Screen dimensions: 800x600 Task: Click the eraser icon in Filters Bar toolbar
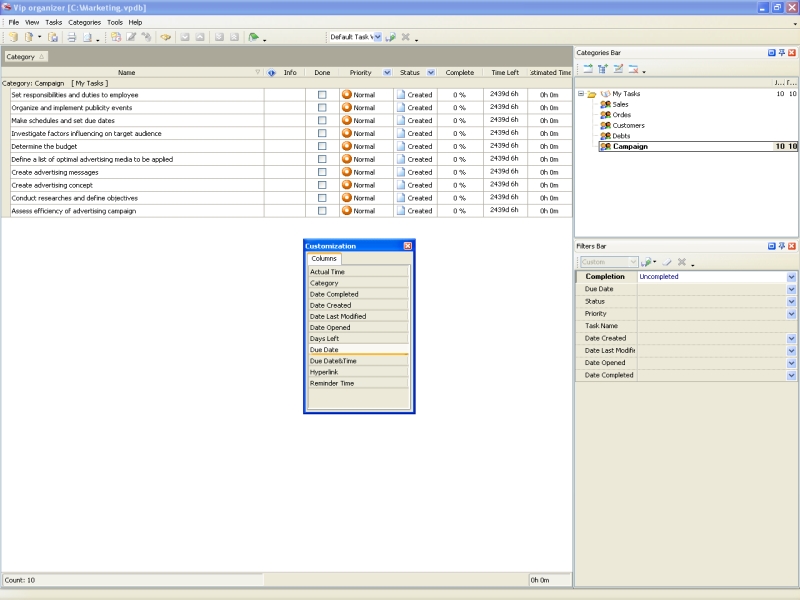[666, 262]
